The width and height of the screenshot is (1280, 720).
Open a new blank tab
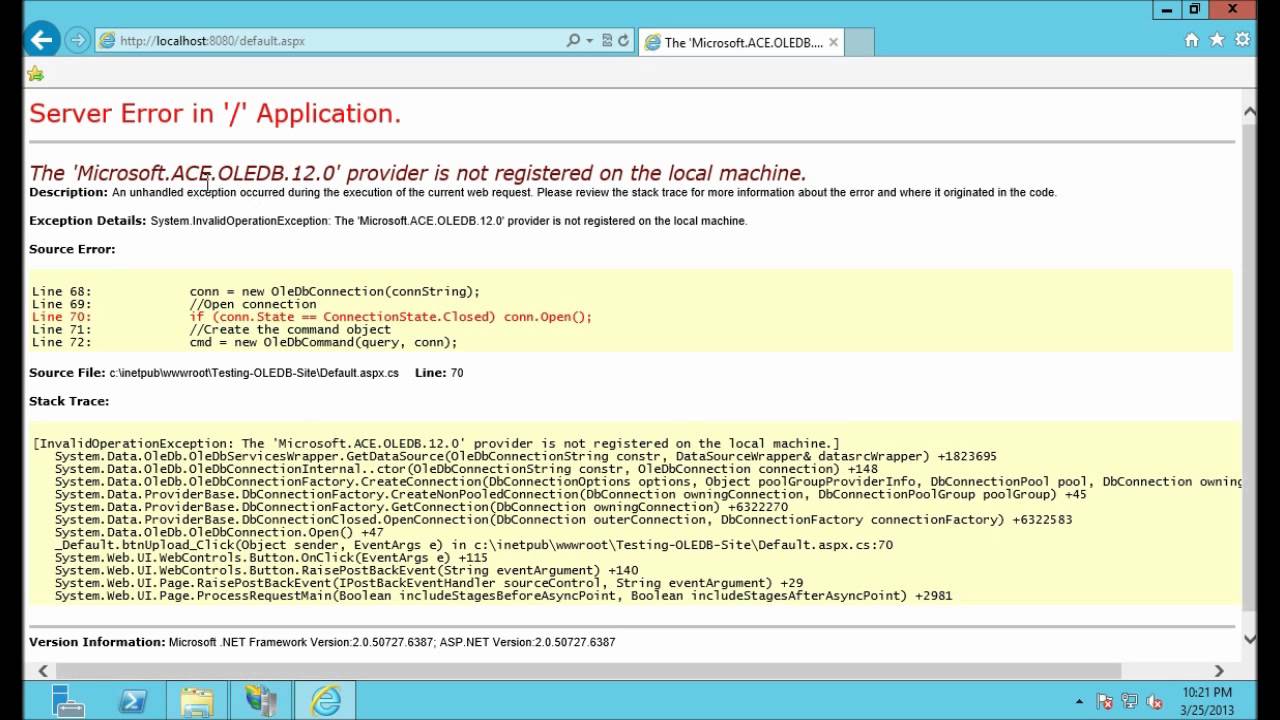[x=859, y=42]
